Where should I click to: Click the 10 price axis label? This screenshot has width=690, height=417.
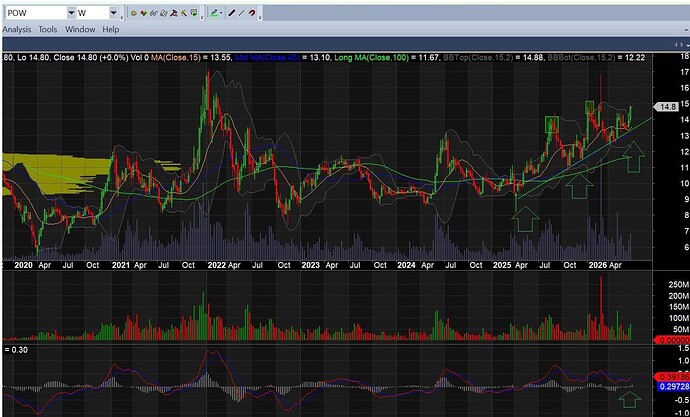(x=685, y=183)
